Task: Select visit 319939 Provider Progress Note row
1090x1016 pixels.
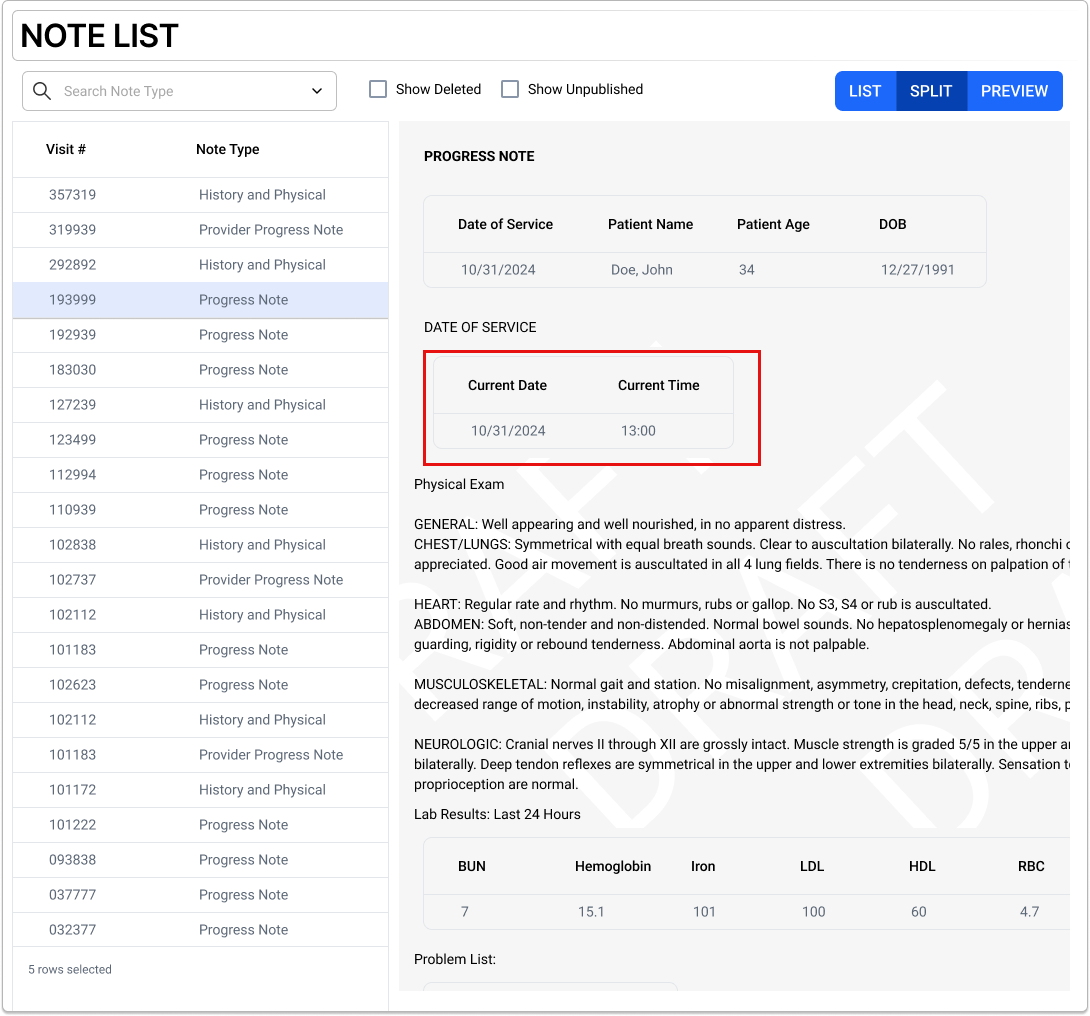Action: coord(200,230)
